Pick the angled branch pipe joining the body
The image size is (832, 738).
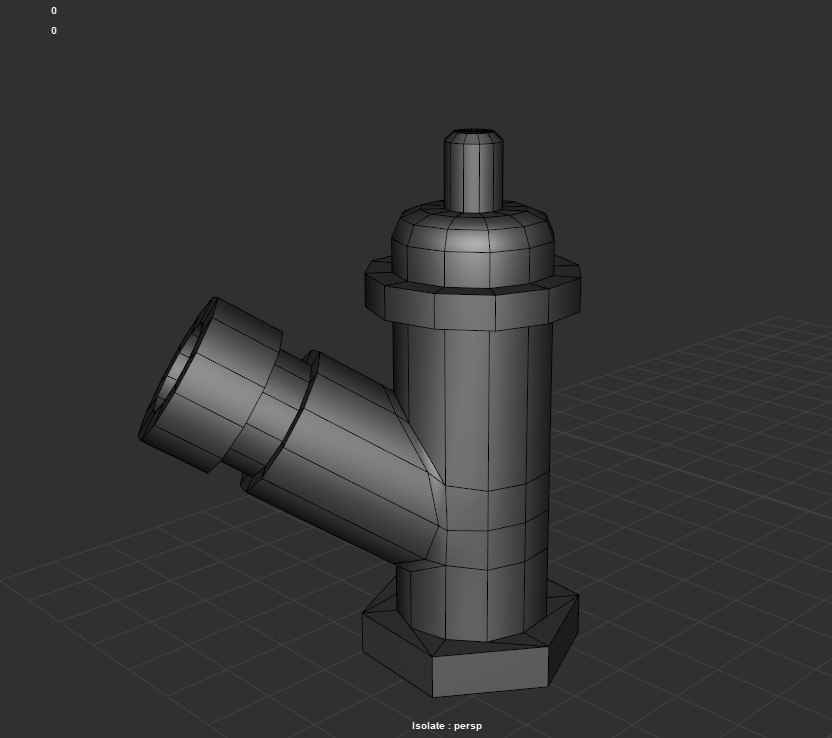click(345, 456)
